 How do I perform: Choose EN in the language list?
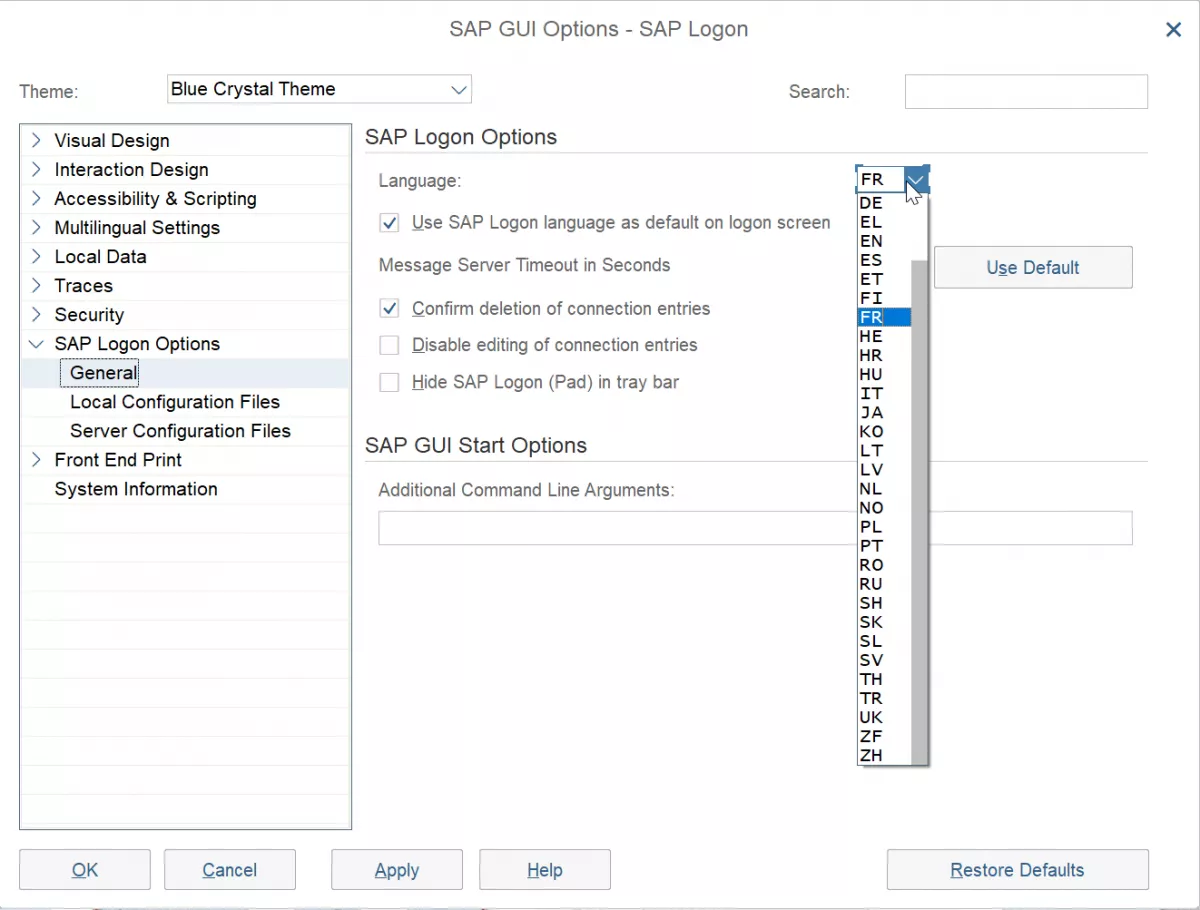[884, 241]
